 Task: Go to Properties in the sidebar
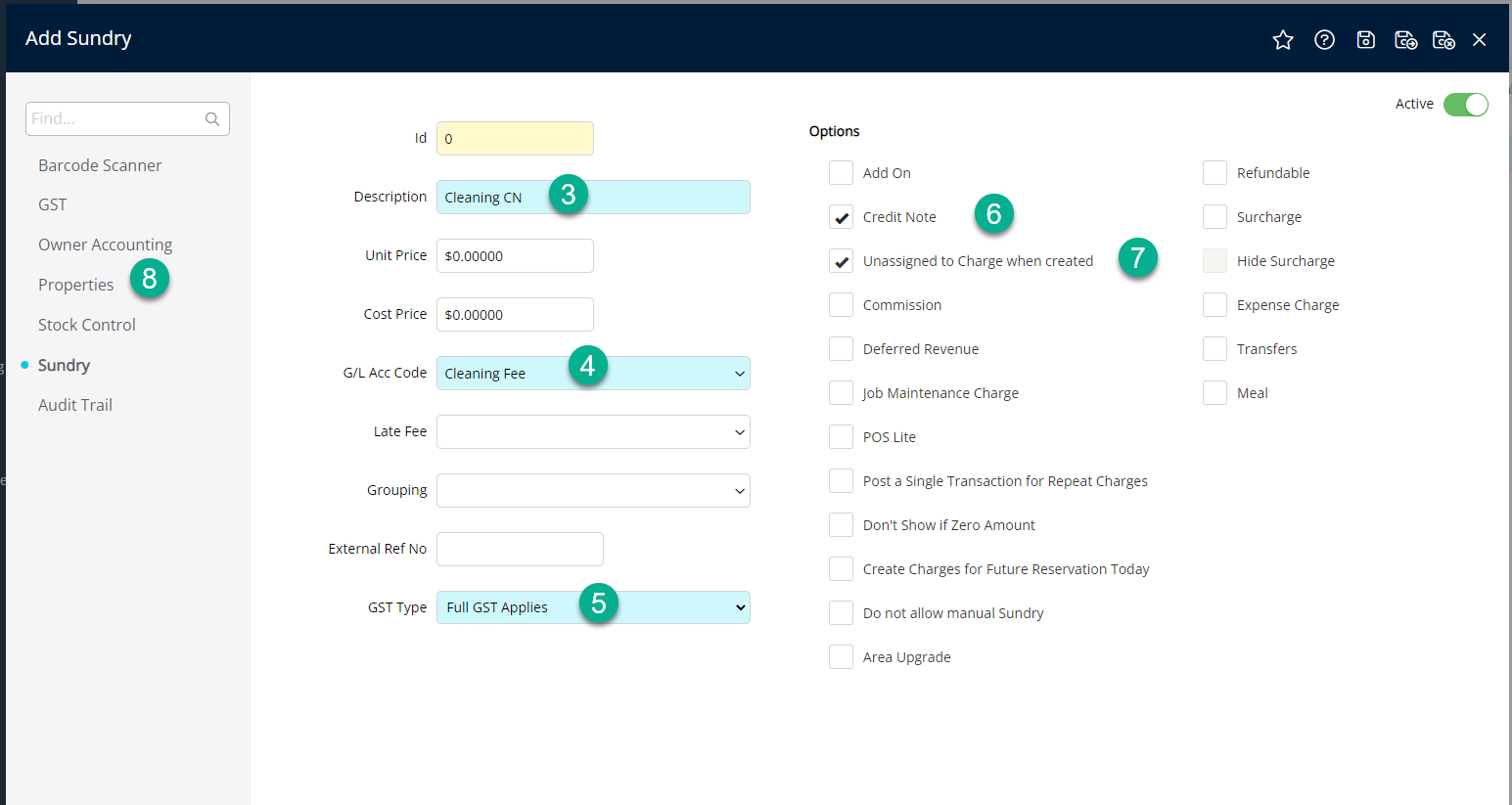tap(75, 285)
